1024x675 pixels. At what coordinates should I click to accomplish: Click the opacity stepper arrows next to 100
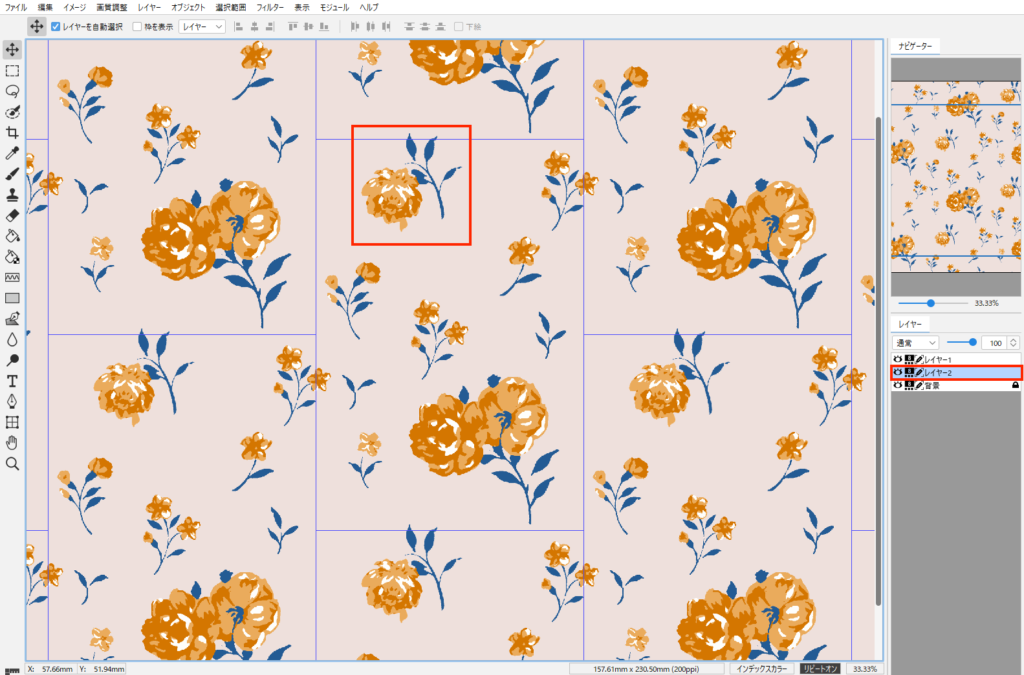1013,343
